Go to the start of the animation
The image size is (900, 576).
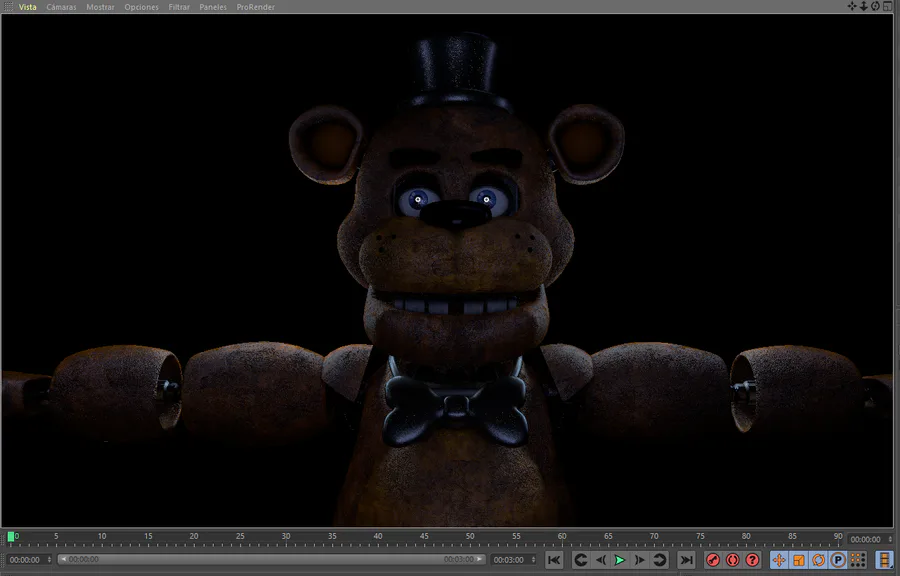coord(554,560)
